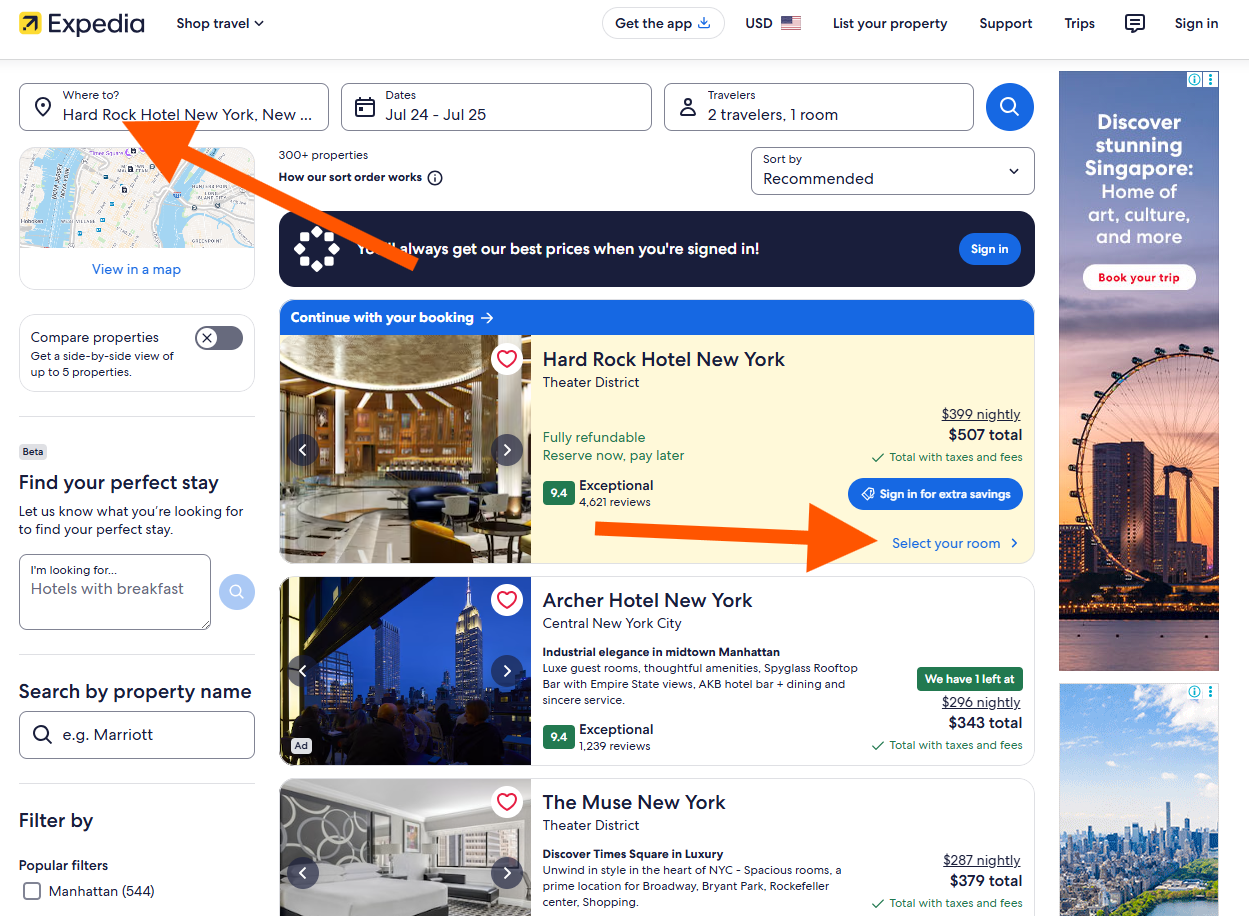Check the Manhattan filter checkbox
This screenshot has width=1249, height=916.
(x=32, y=891)
